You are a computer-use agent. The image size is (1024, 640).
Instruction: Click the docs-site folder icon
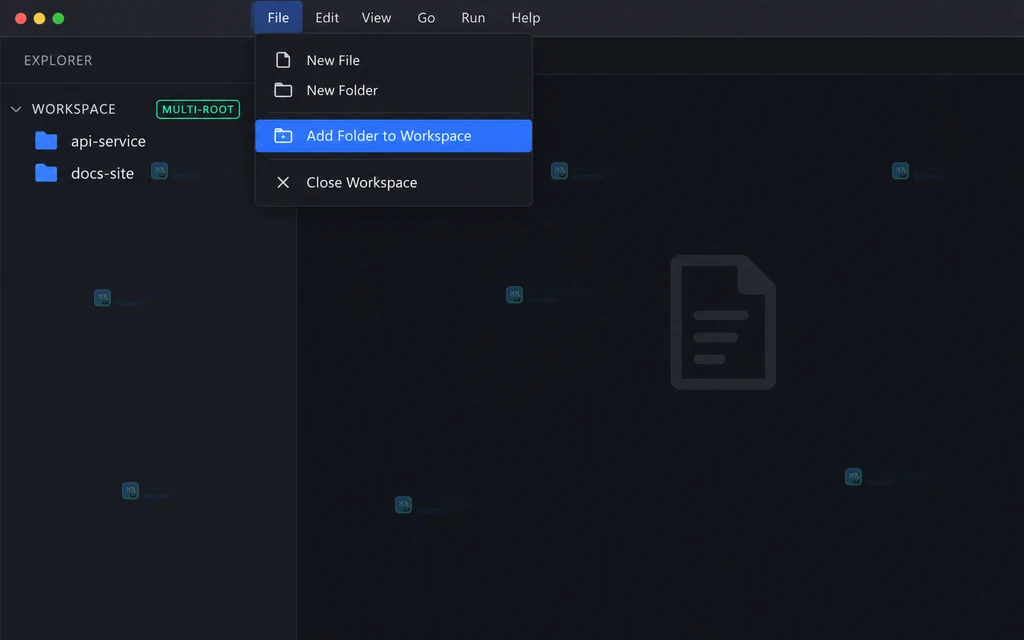[x=46, y=172]
